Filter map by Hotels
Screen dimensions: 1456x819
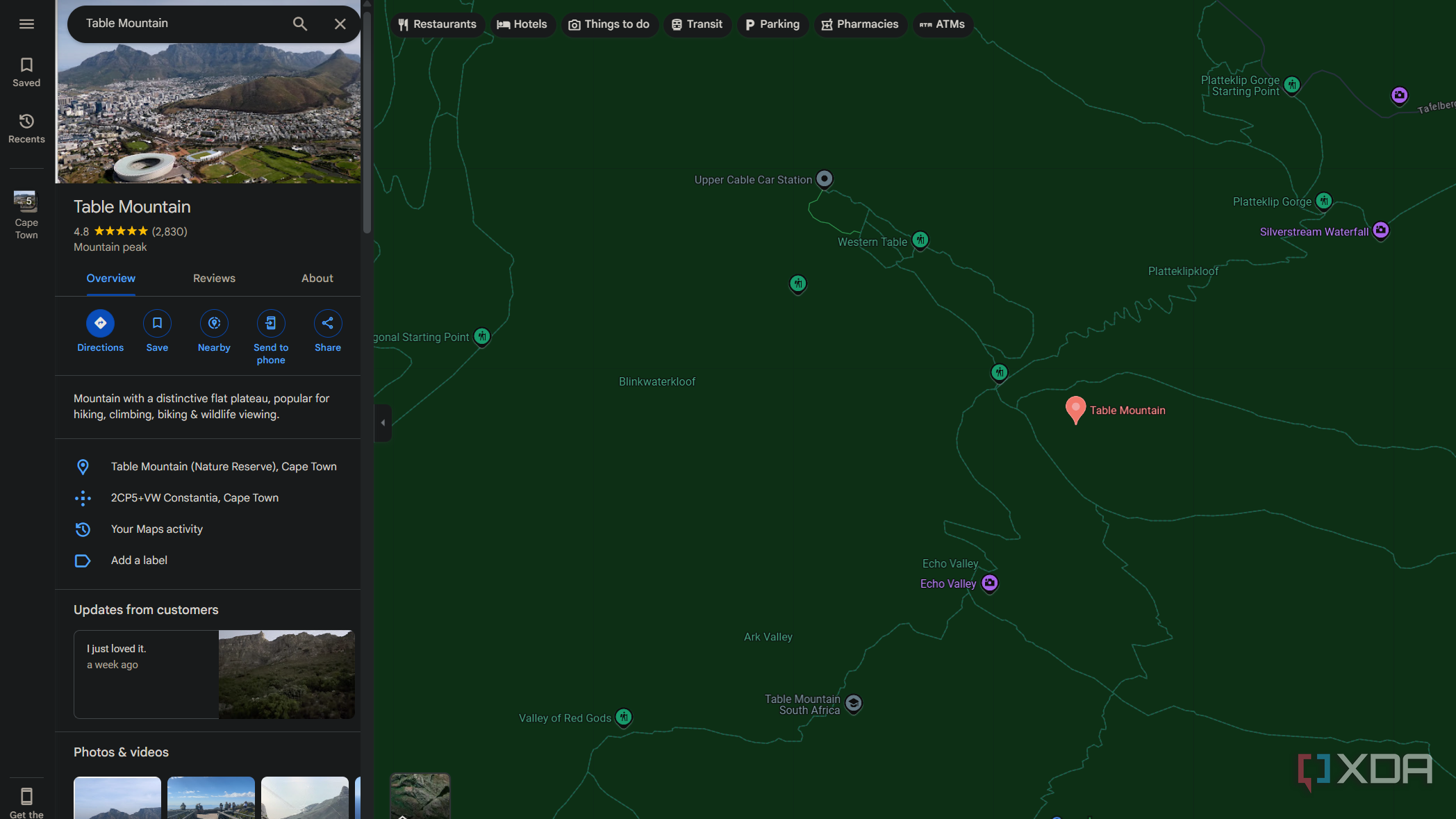coord(522,24)
